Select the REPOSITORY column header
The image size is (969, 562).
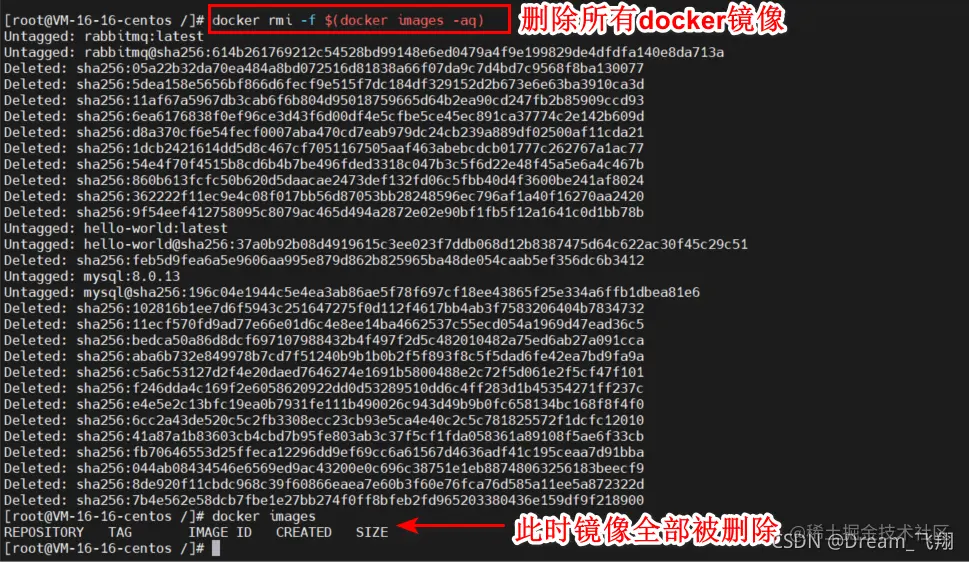point(44,532)
